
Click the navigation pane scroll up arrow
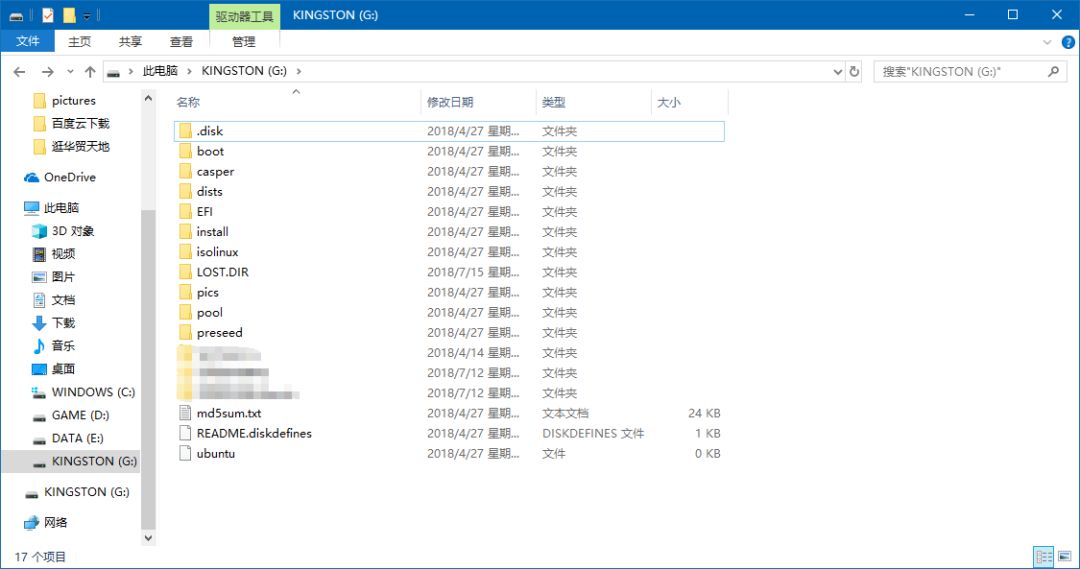[x=148, y=99]
